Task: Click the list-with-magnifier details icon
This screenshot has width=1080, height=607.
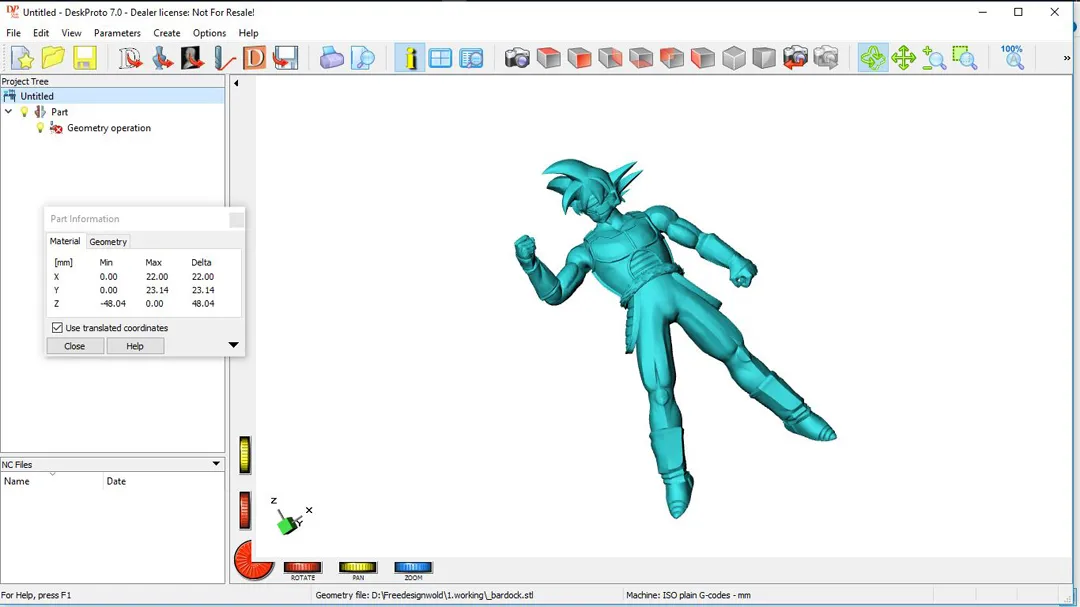Action: click(471, 58)
